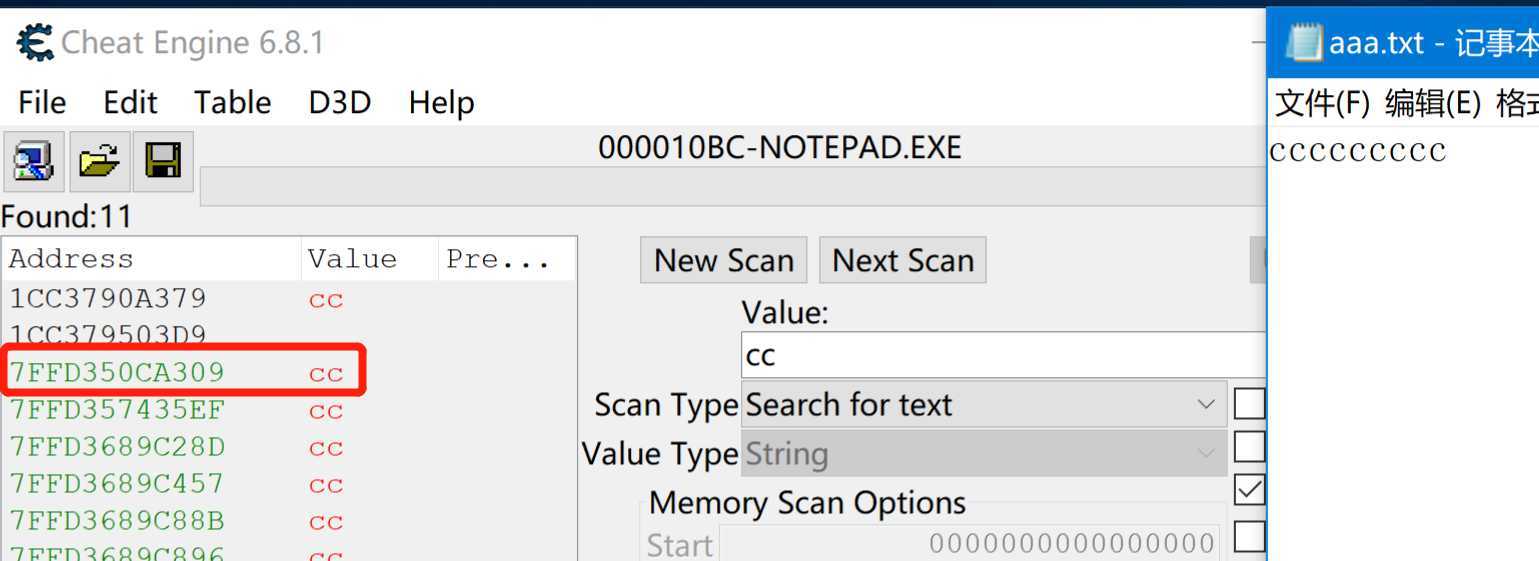Click the floppy disk save icon
The height and width of the screenshot is (561, 1539).
click(163, 161)
